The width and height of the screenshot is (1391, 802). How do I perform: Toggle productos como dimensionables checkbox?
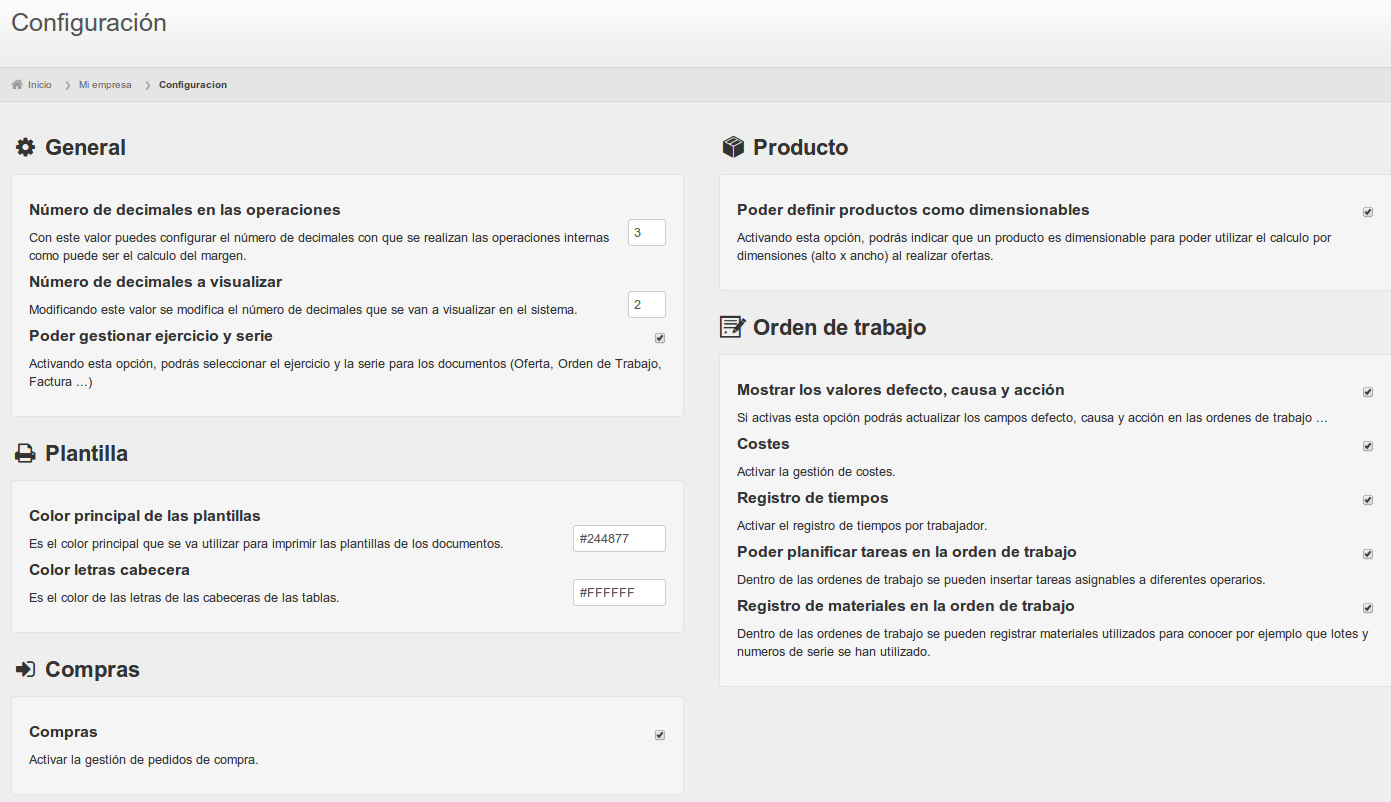[1368, 212]
